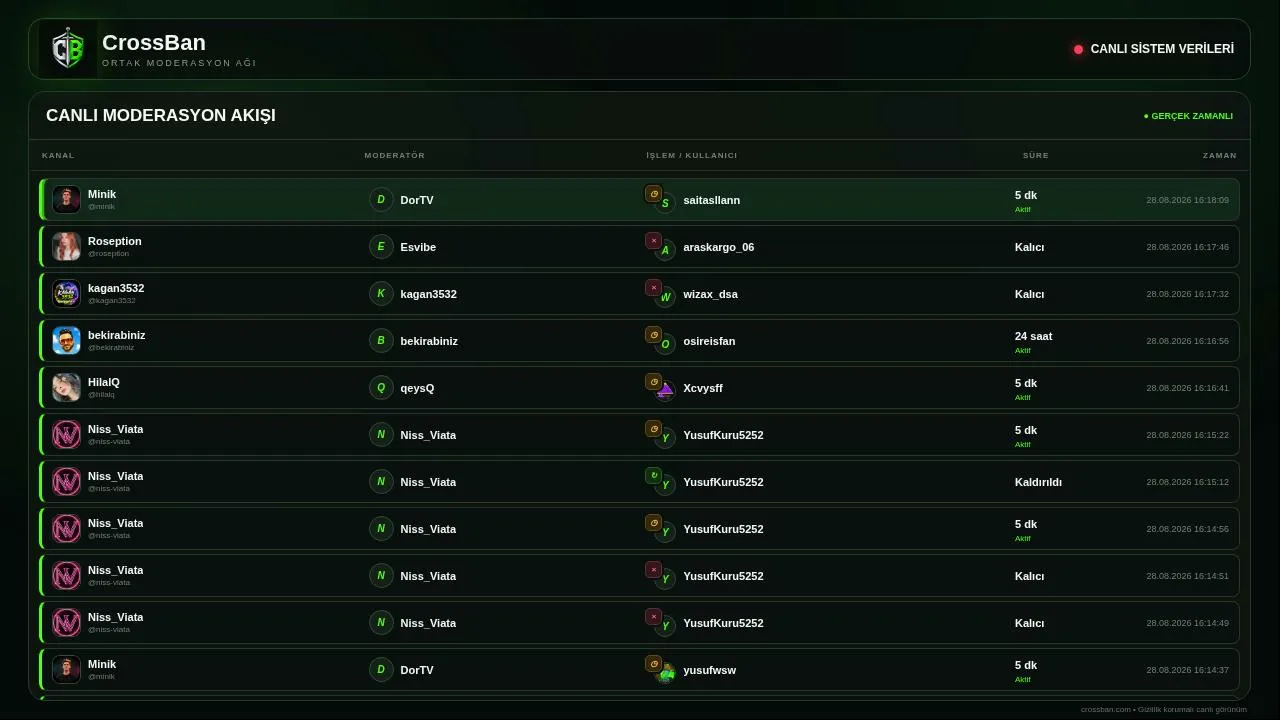Click the ZAMAN column header

(x=1219, y=156)
